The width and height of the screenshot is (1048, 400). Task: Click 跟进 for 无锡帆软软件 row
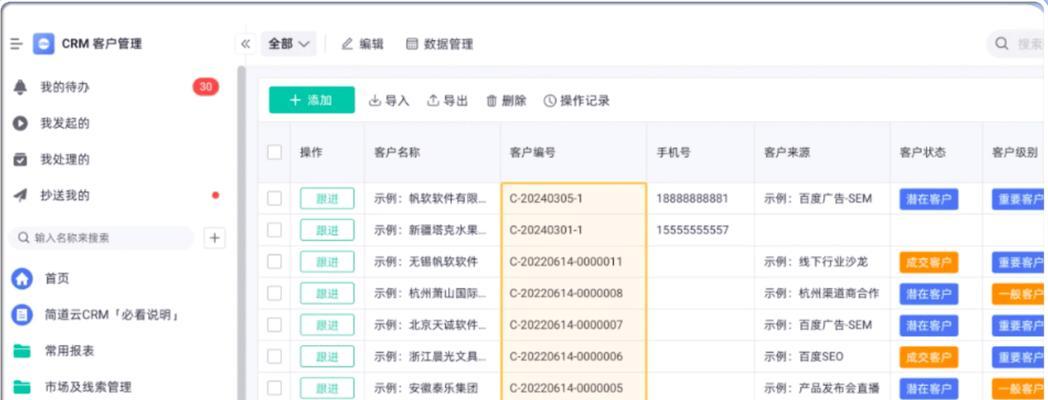point(327,262)
